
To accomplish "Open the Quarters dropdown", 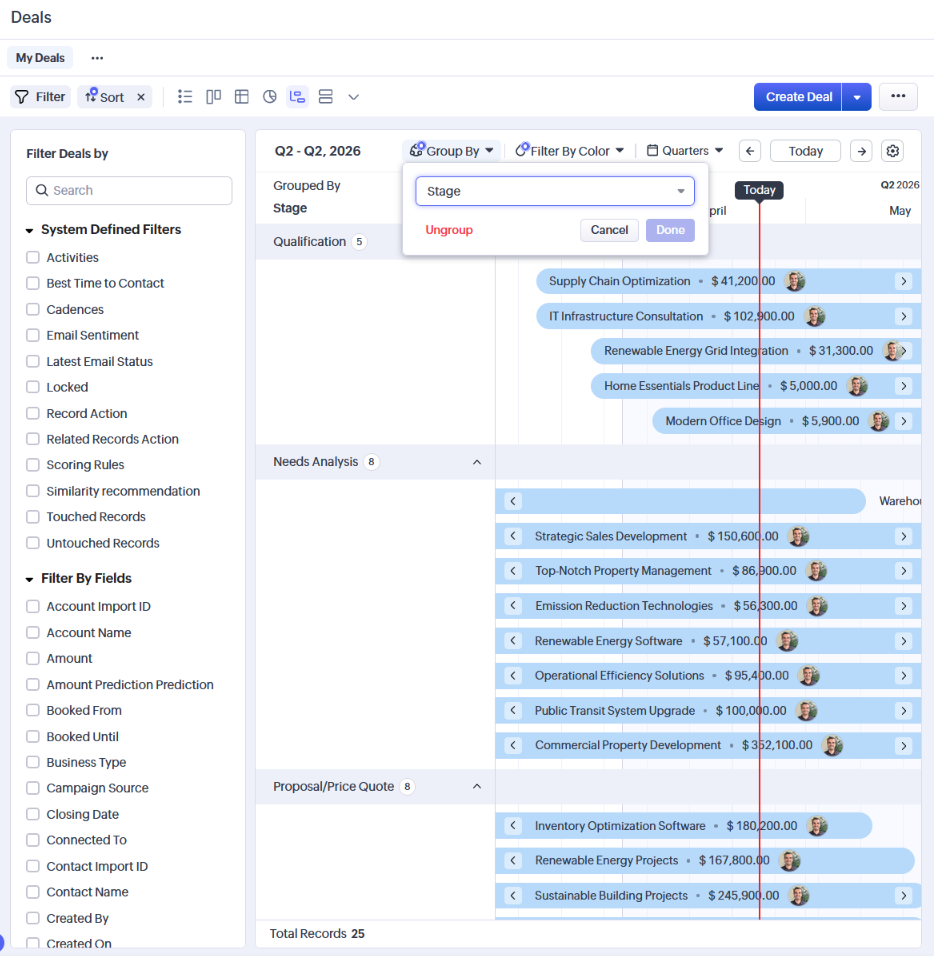I will (x=685, y=151).
